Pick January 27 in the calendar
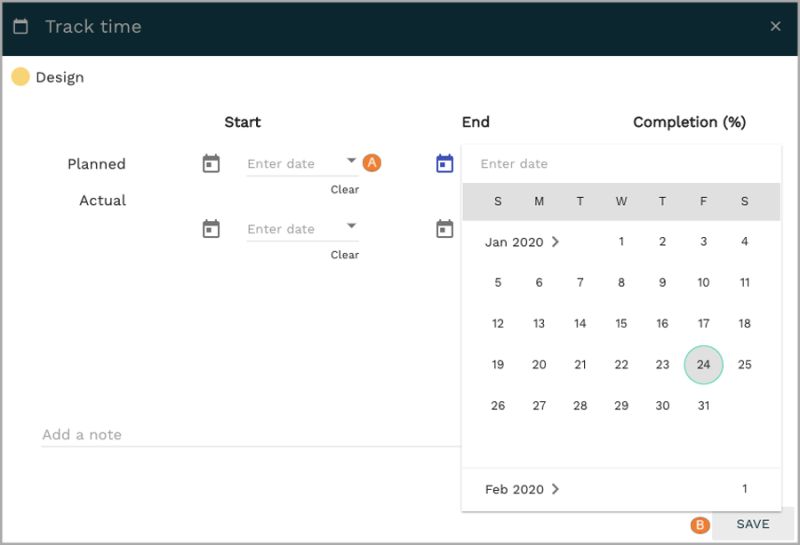 point(539,406)
